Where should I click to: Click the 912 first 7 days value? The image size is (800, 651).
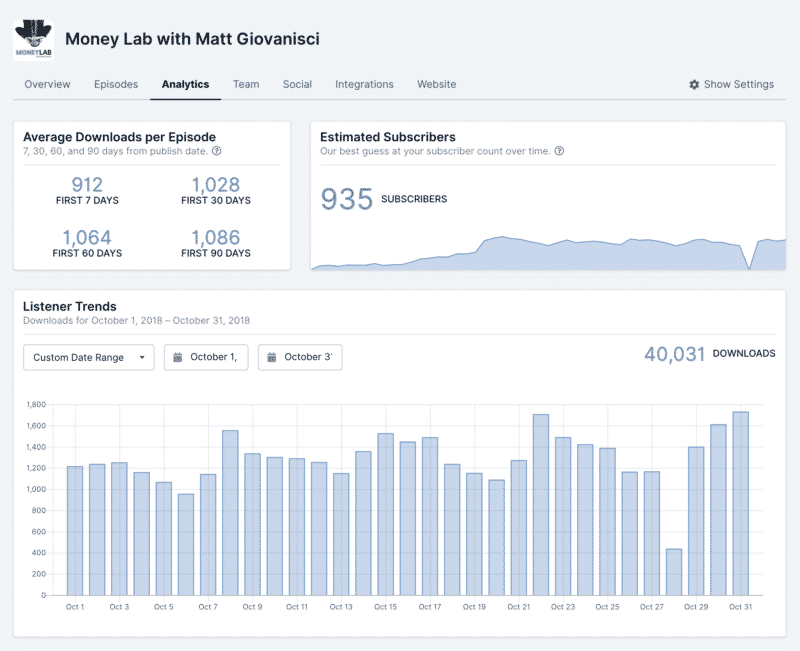tap(87, 185)
